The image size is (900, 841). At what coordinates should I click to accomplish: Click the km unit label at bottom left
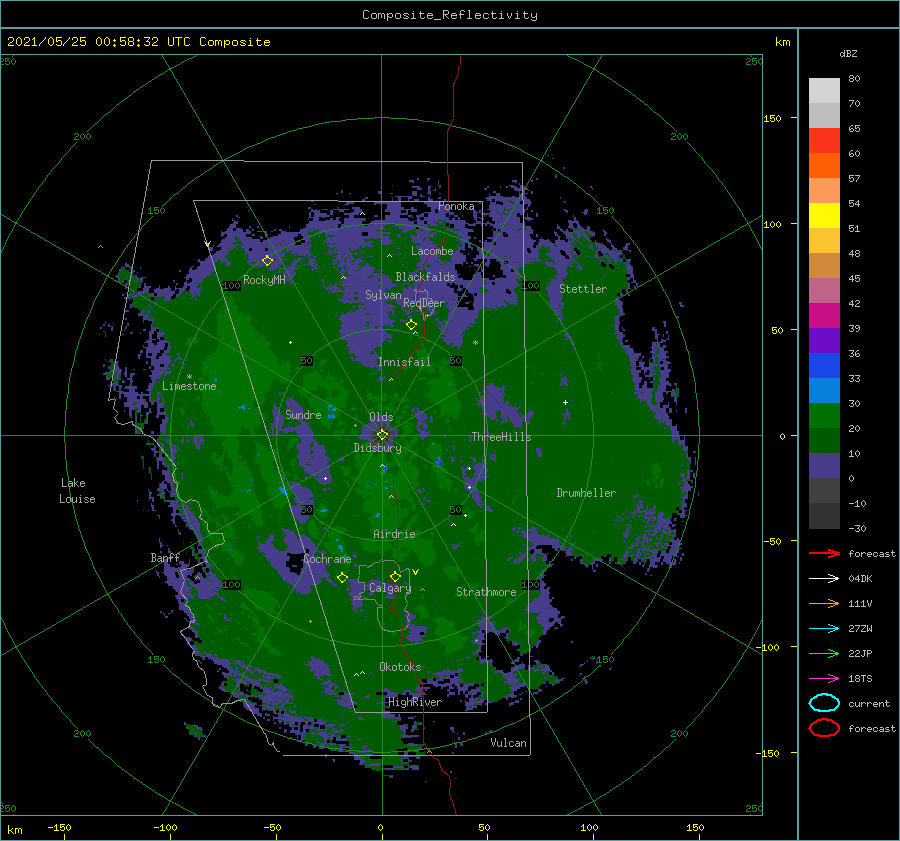pos(14,830)
